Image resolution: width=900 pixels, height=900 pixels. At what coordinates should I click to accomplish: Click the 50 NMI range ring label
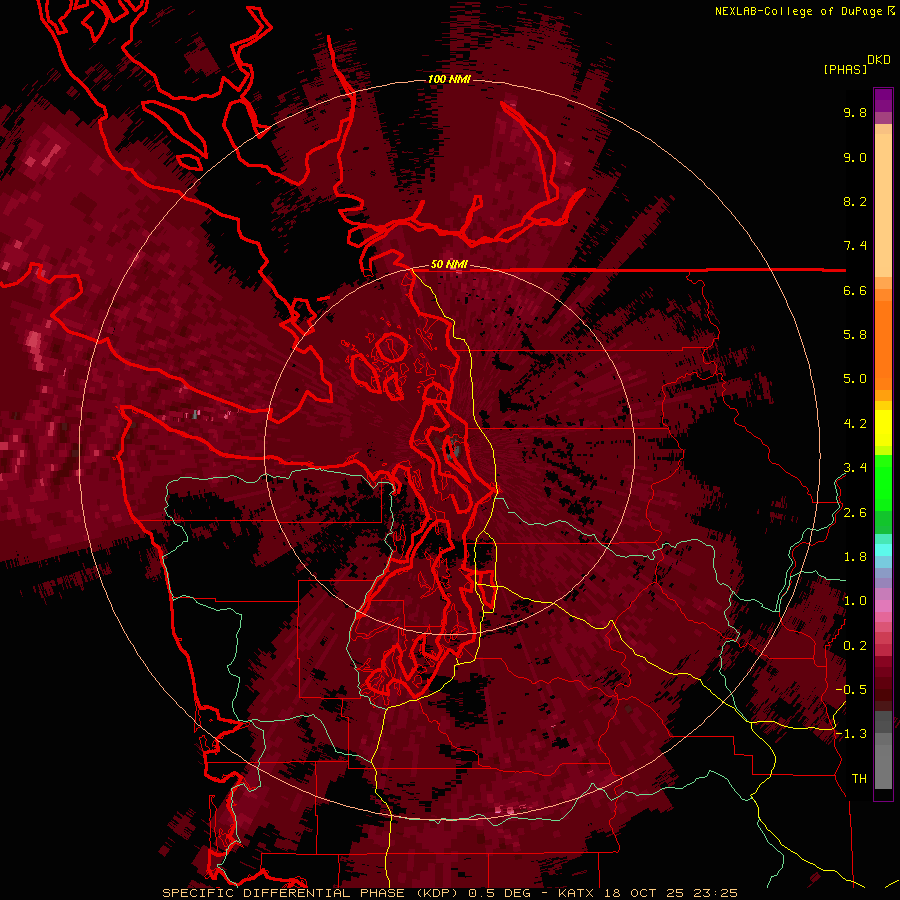click(x=449, y=265)
